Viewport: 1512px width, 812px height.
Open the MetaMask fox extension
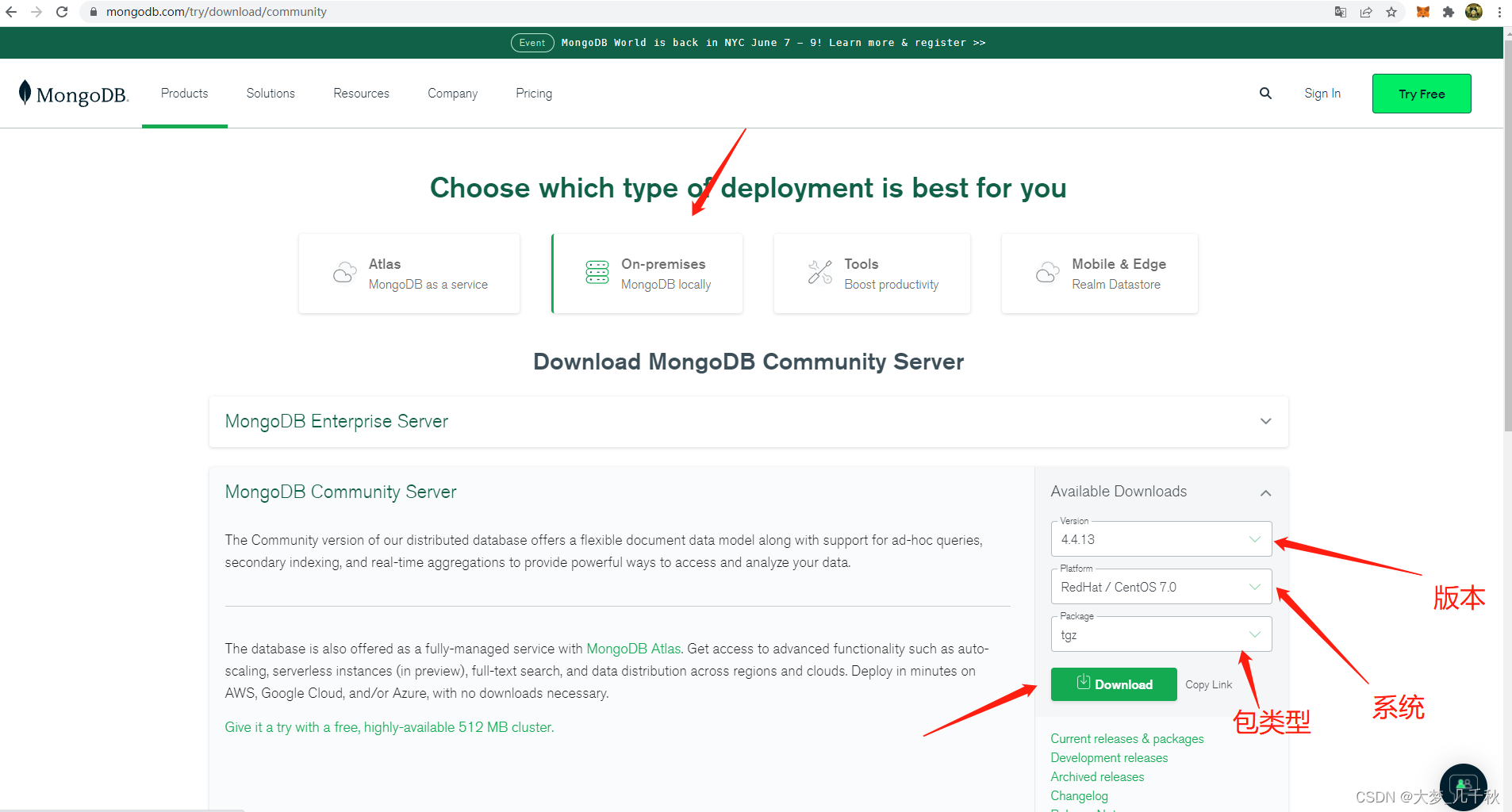[1423, 12]
